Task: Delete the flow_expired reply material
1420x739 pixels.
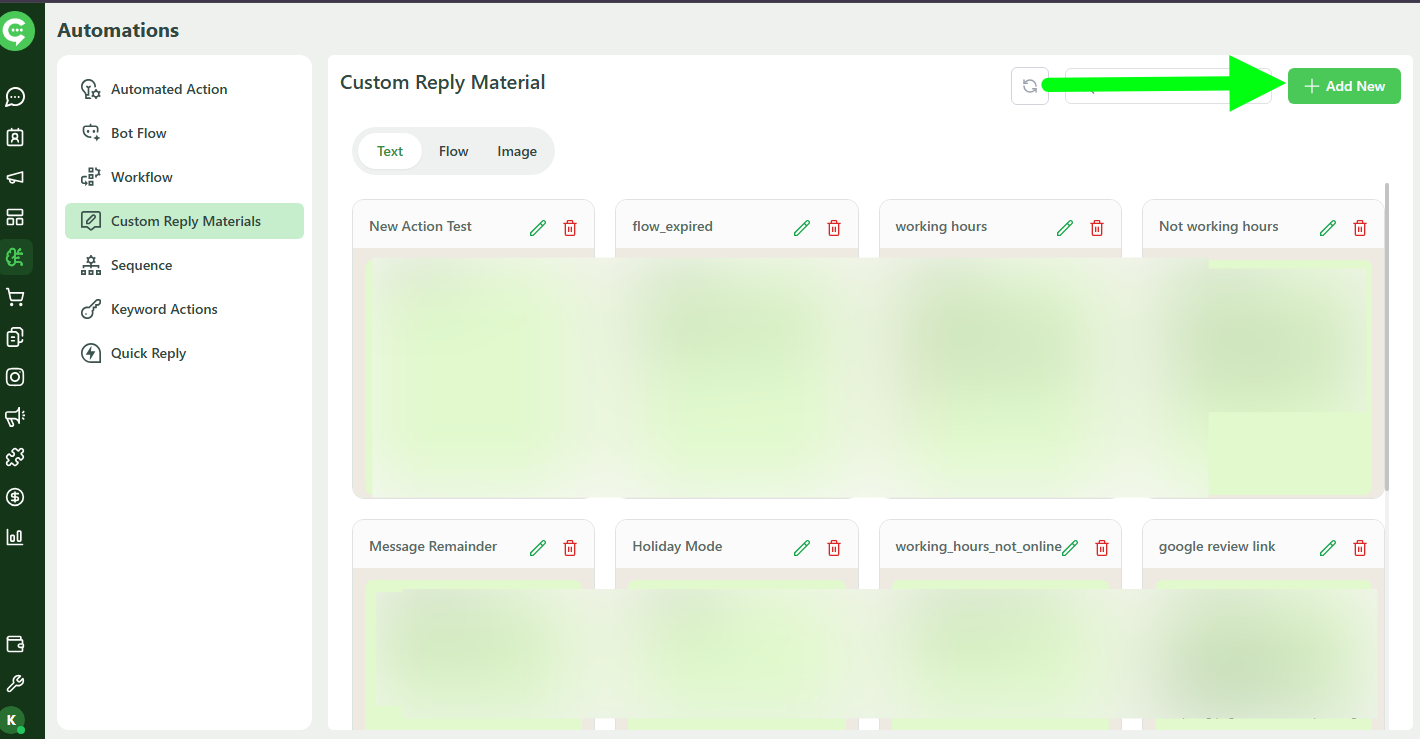Action: coord(833,227)
